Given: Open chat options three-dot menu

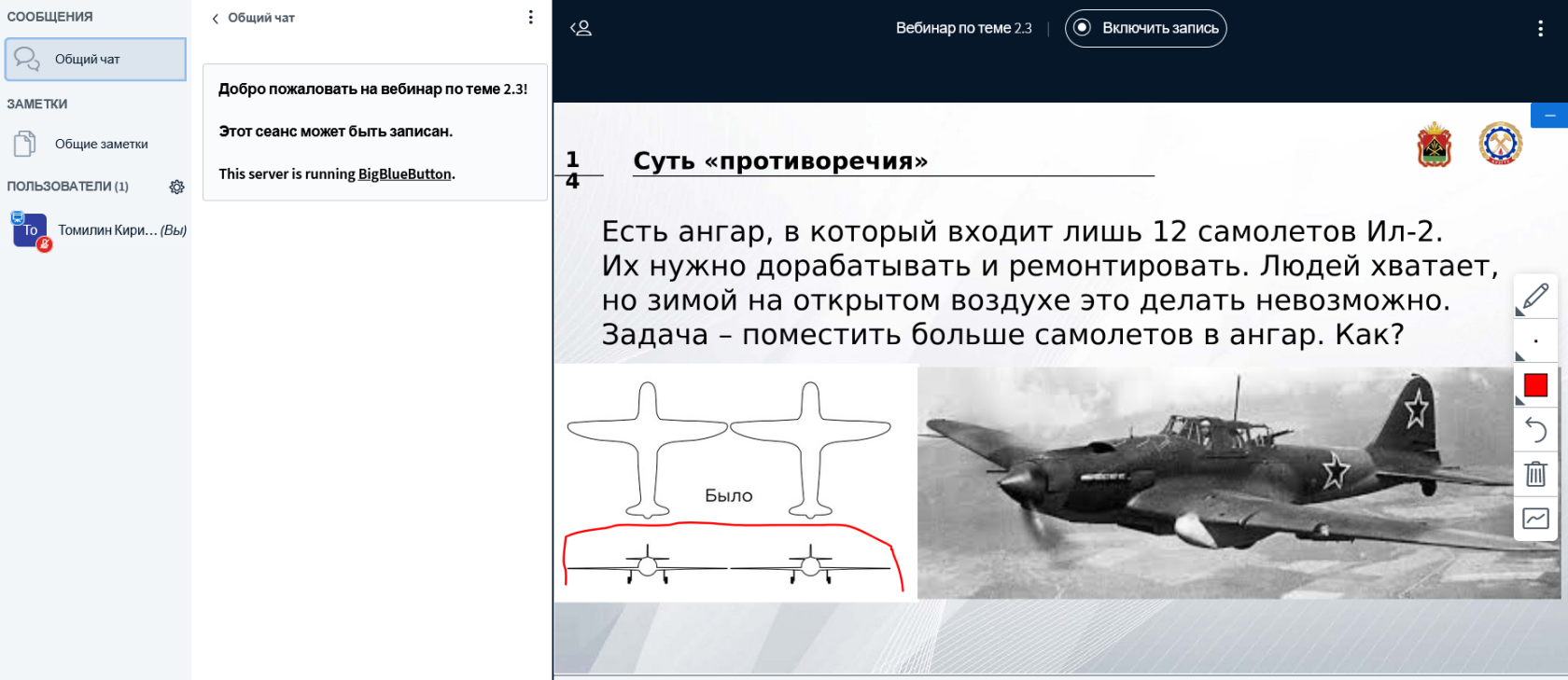Looking at the screenshot, I should tap(530, 17).
